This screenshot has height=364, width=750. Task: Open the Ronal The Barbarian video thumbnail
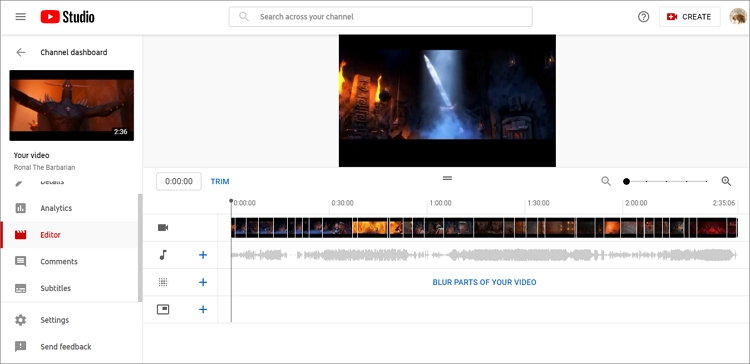(x=72, y=105)
